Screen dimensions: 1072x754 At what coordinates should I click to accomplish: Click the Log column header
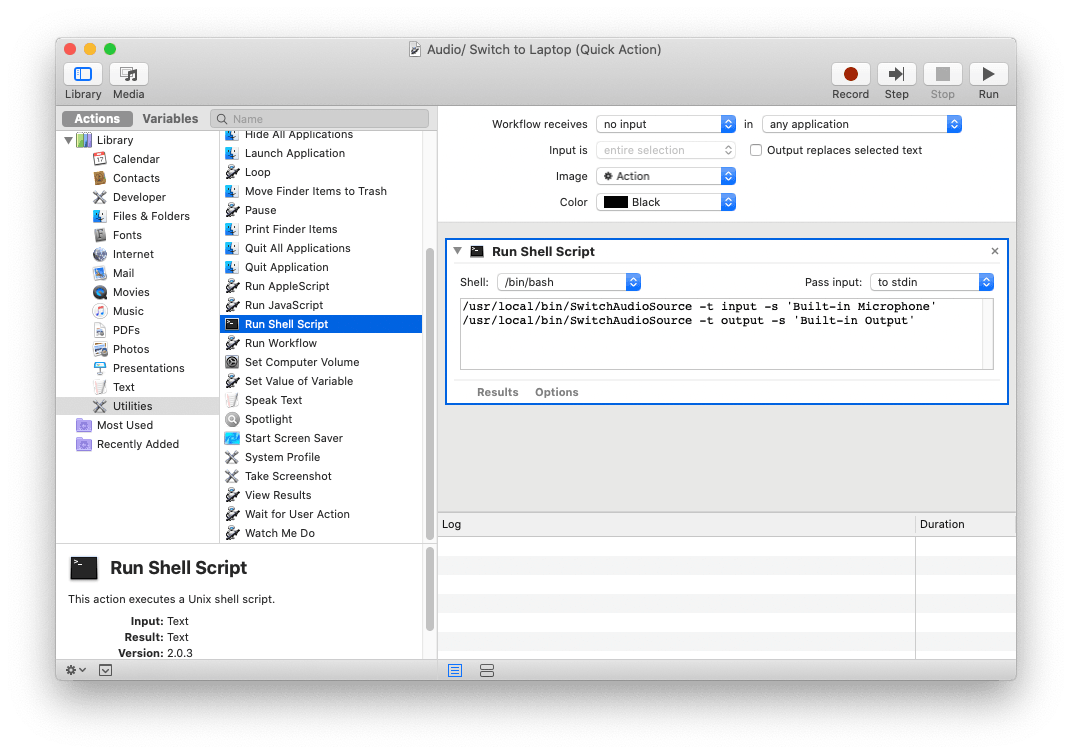pos(675,525)
